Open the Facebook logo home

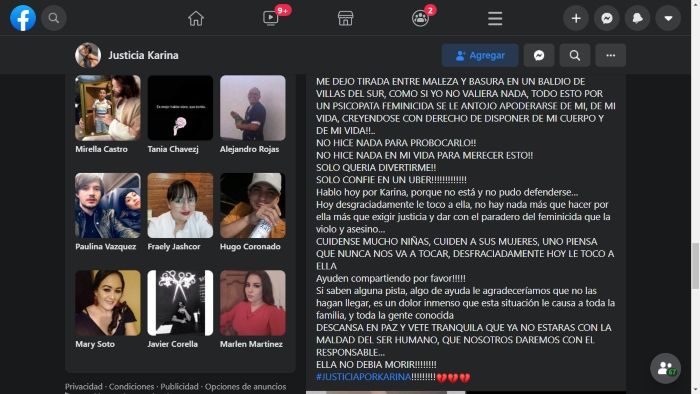click(23, 18)
